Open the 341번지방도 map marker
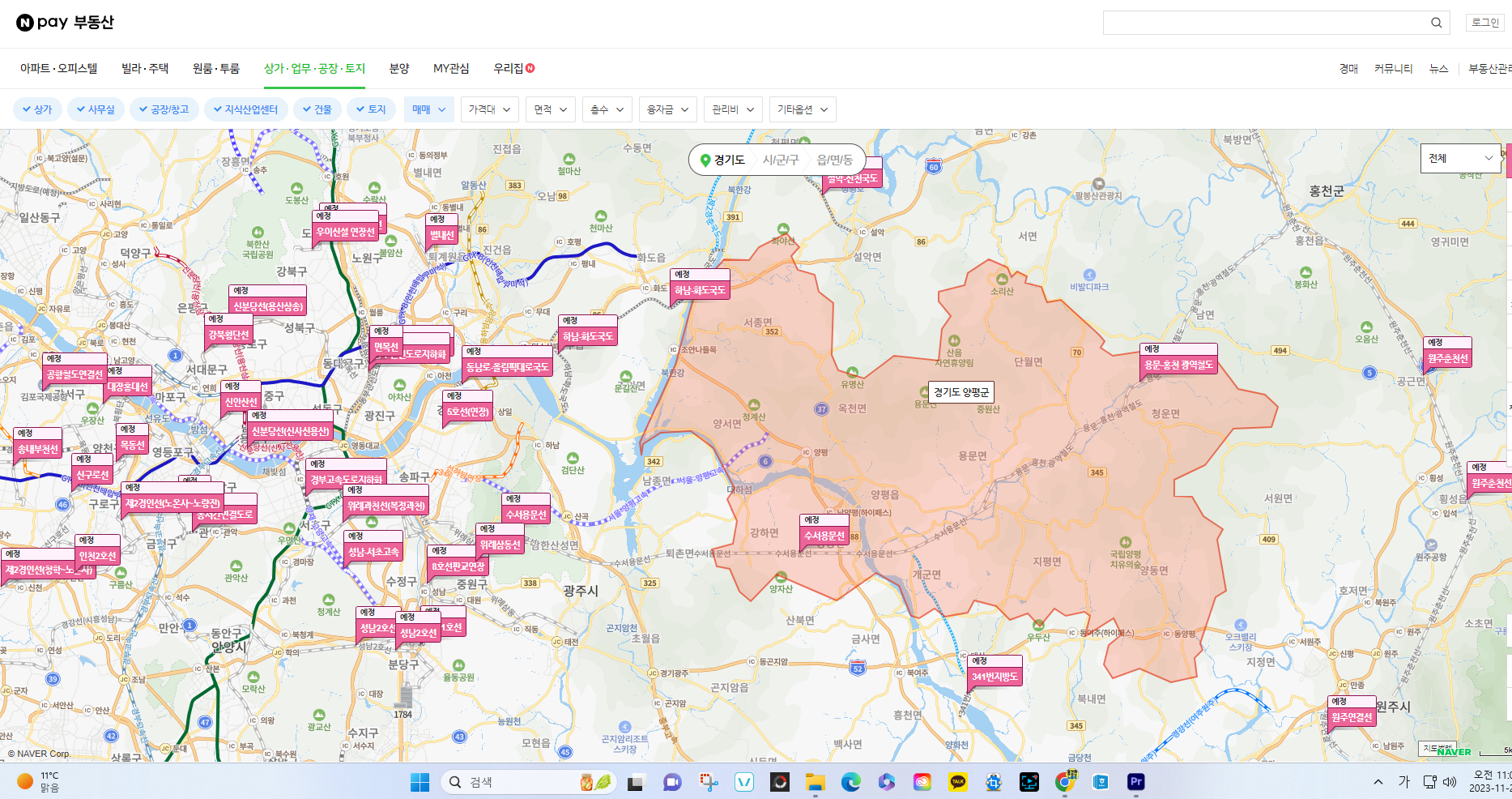The width and height of the screenshot is (1512, 799). pos(995,671)
